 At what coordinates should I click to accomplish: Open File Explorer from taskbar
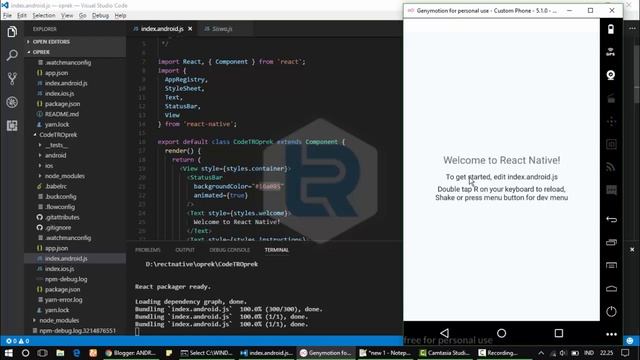60,353
